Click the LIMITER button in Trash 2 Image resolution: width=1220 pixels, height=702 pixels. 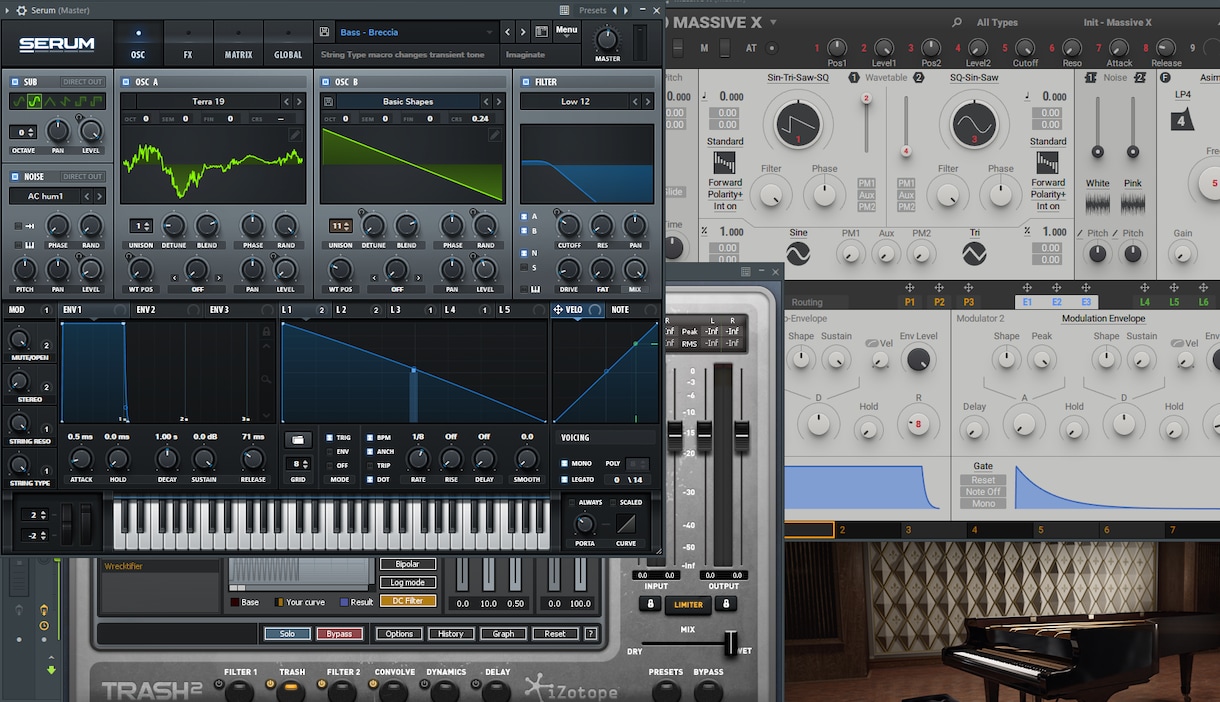[x=688, y=604]
